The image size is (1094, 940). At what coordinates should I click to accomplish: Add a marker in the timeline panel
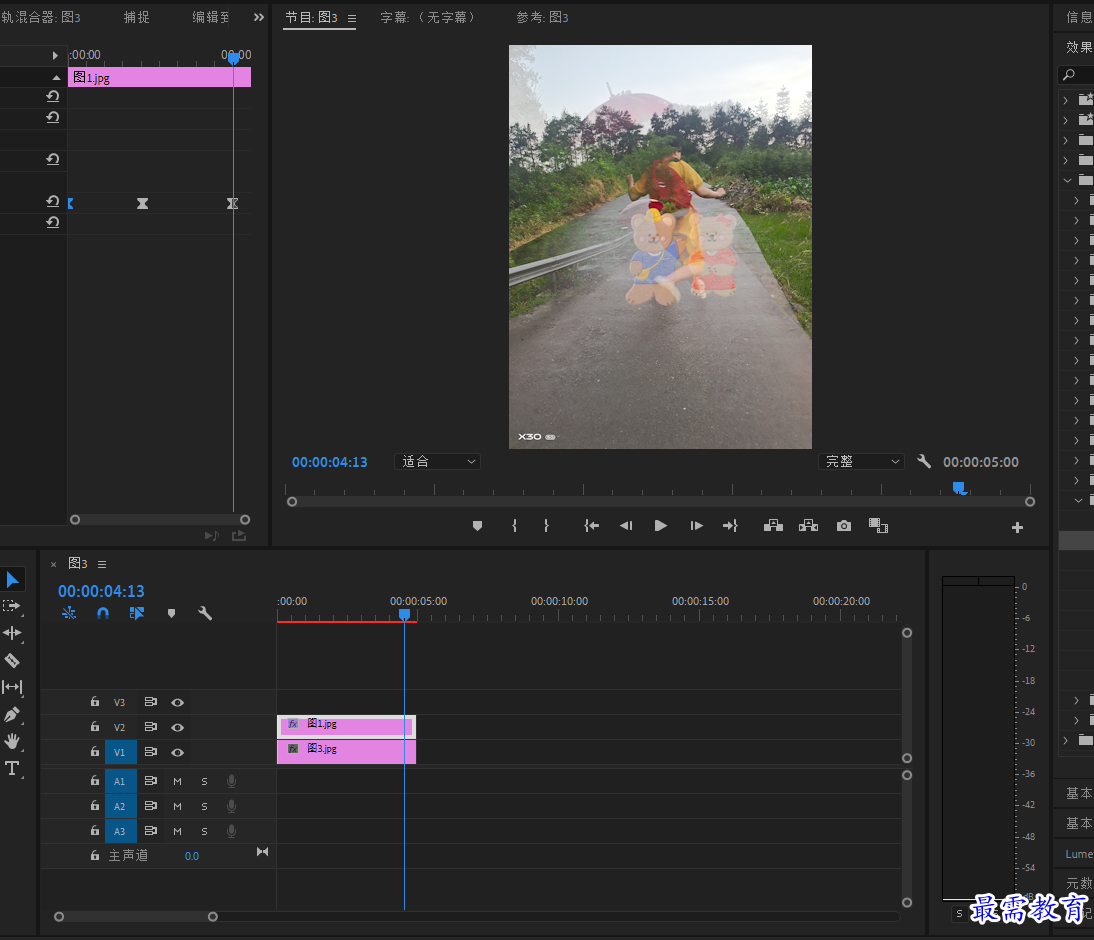(171, 613)
